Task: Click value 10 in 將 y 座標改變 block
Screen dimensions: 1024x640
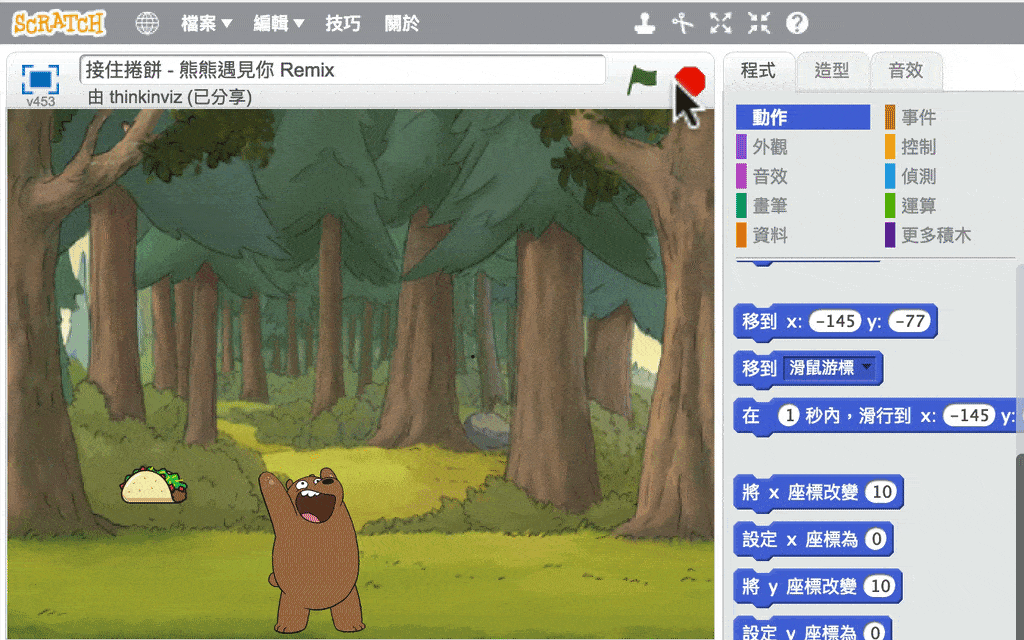Action: point(880,586)
